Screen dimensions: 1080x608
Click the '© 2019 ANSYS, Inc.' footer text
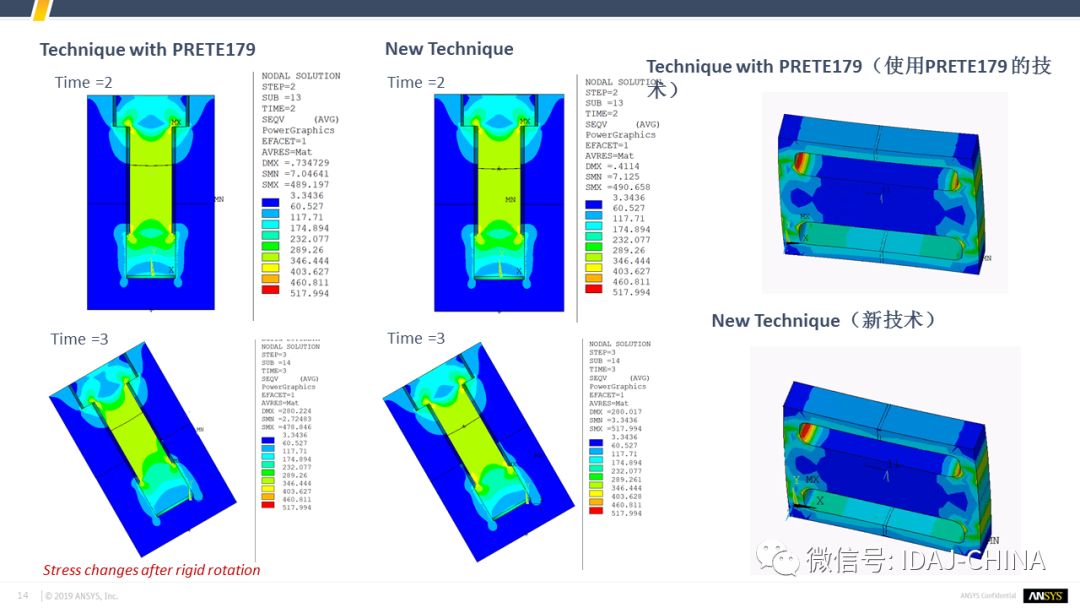point(81,596)
